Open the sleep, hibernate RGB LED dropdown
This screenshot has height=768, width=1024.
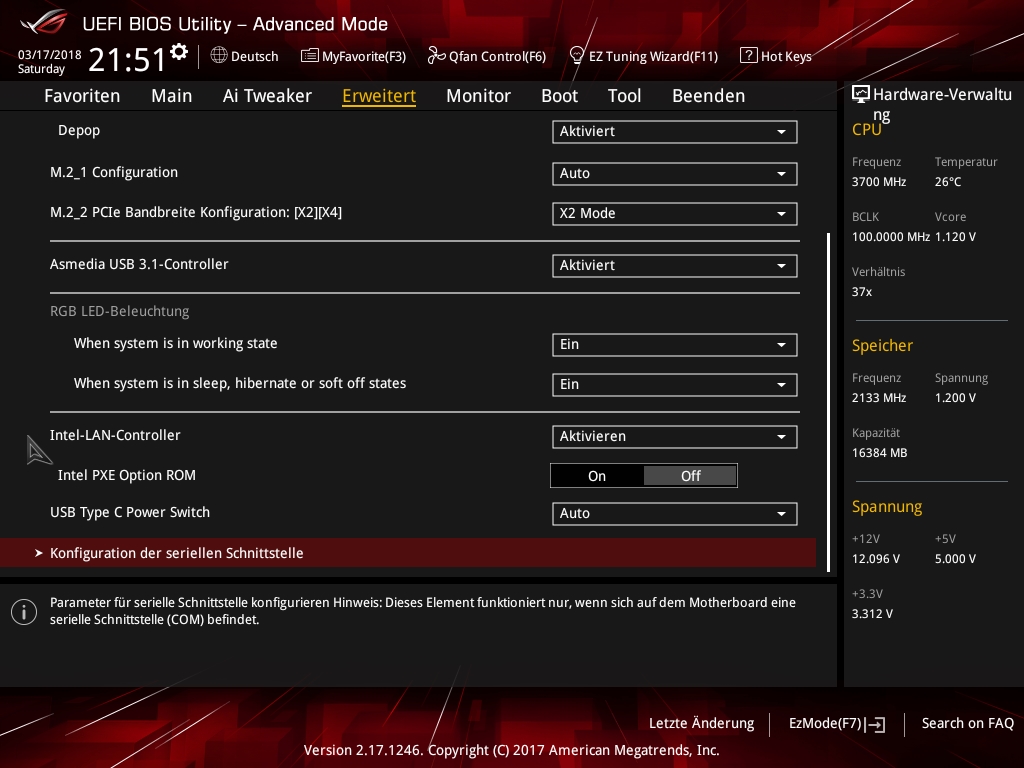click(675, 385)
